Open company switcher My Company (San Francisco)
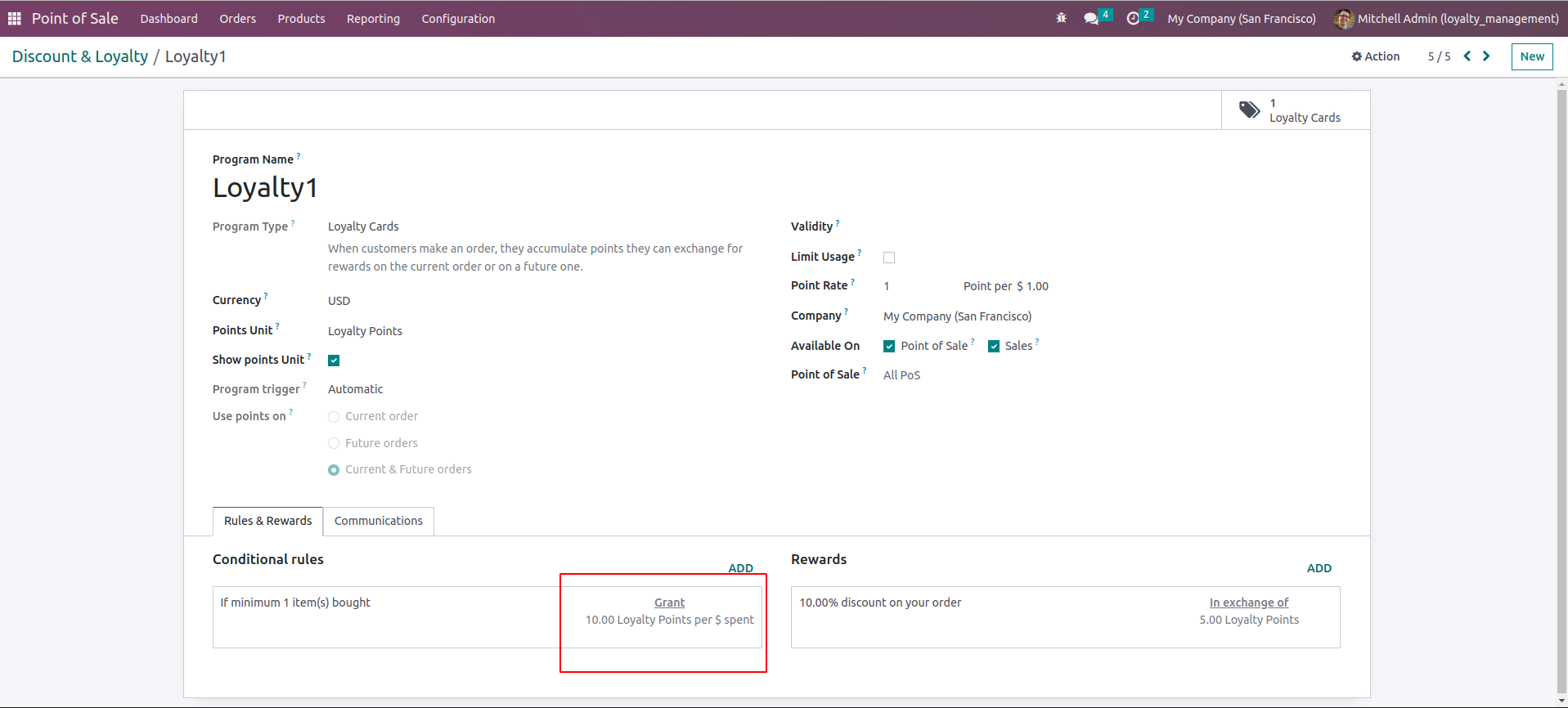The height and width of the screenshot is (708, 1568). (x=1242, y=19)
